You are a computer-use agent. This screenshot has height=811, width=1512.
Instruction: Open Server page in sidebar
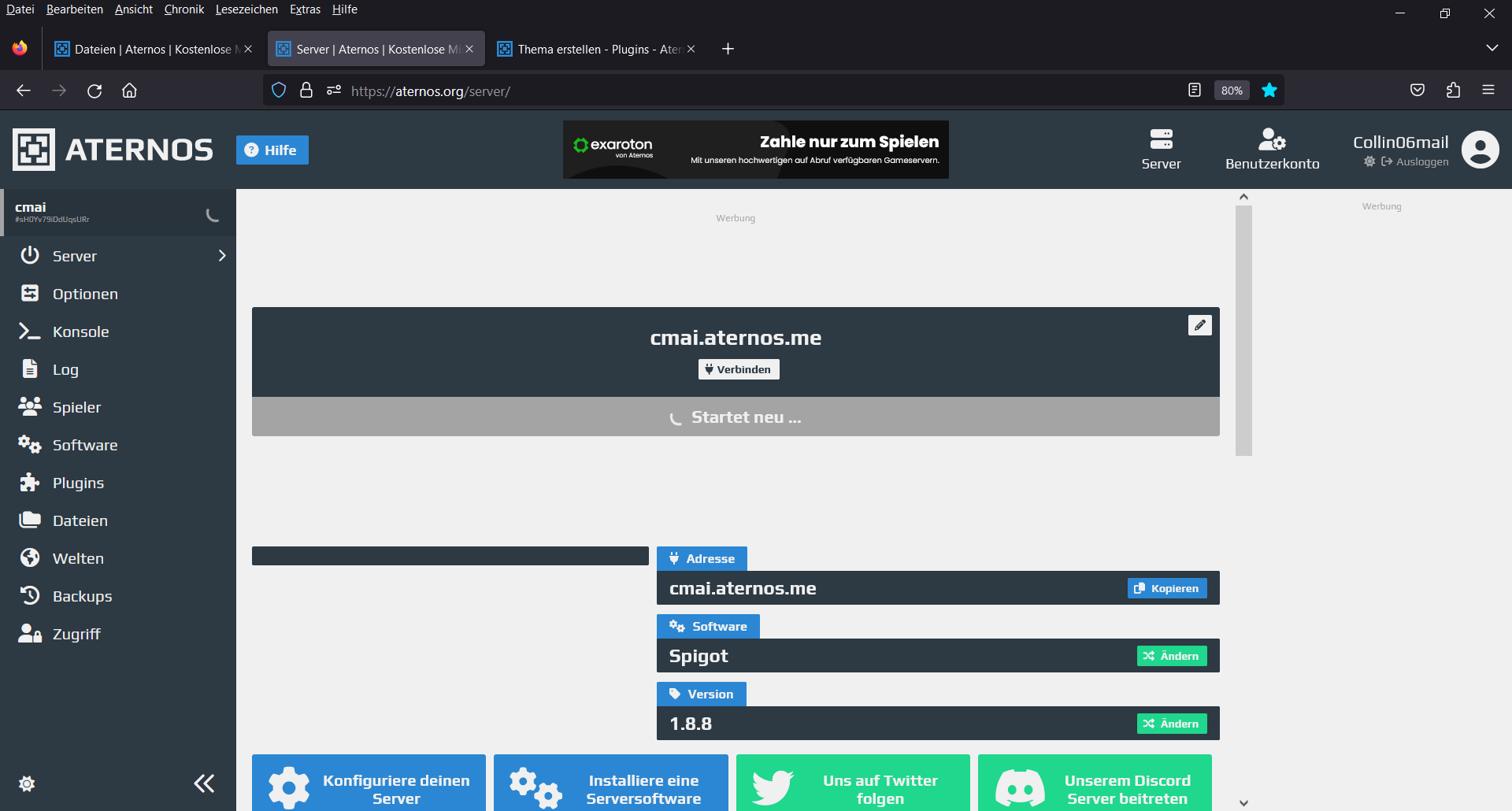75,256
